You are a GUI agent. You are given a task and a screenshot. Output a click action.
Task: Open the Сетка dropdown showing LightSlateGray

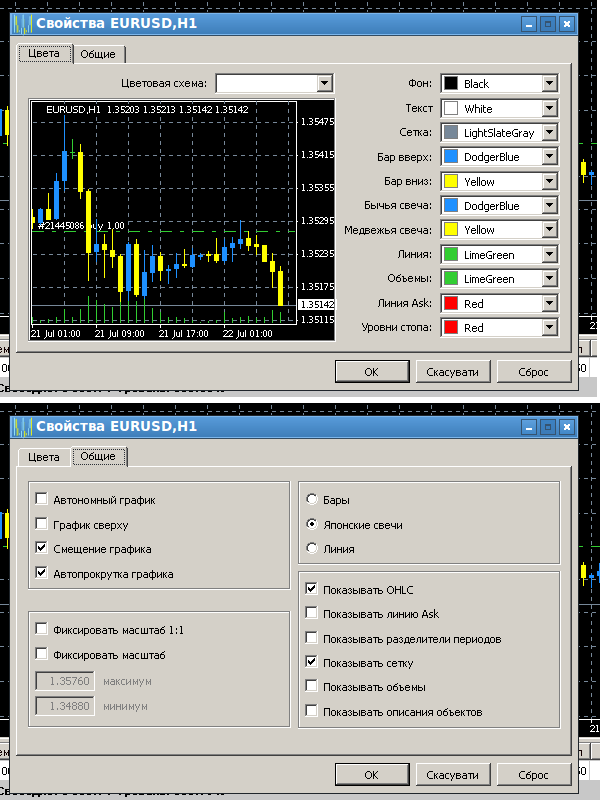tap(549, 133)
